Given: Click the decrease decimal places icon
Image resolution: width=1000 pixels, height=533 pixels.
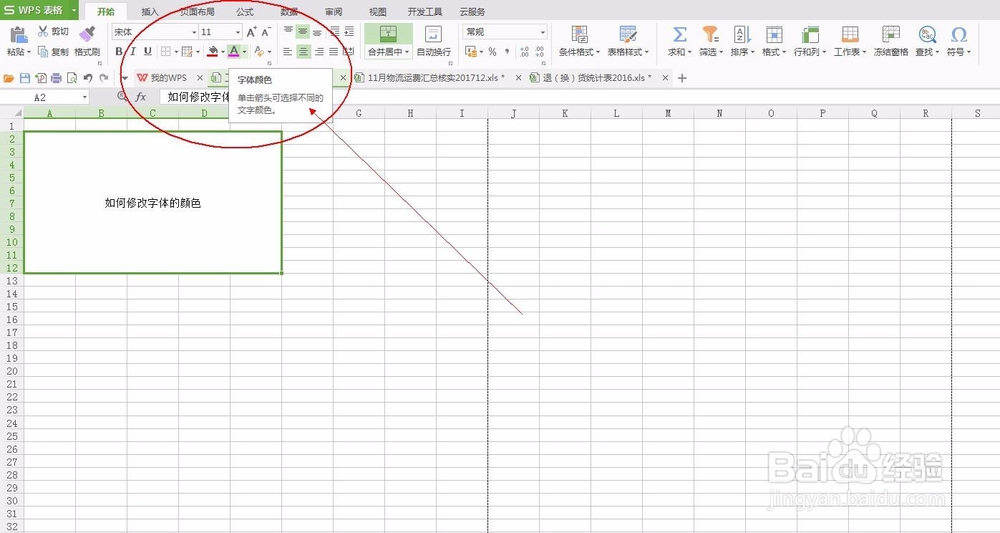Looking at the screenshot, I should coord(540,52).
